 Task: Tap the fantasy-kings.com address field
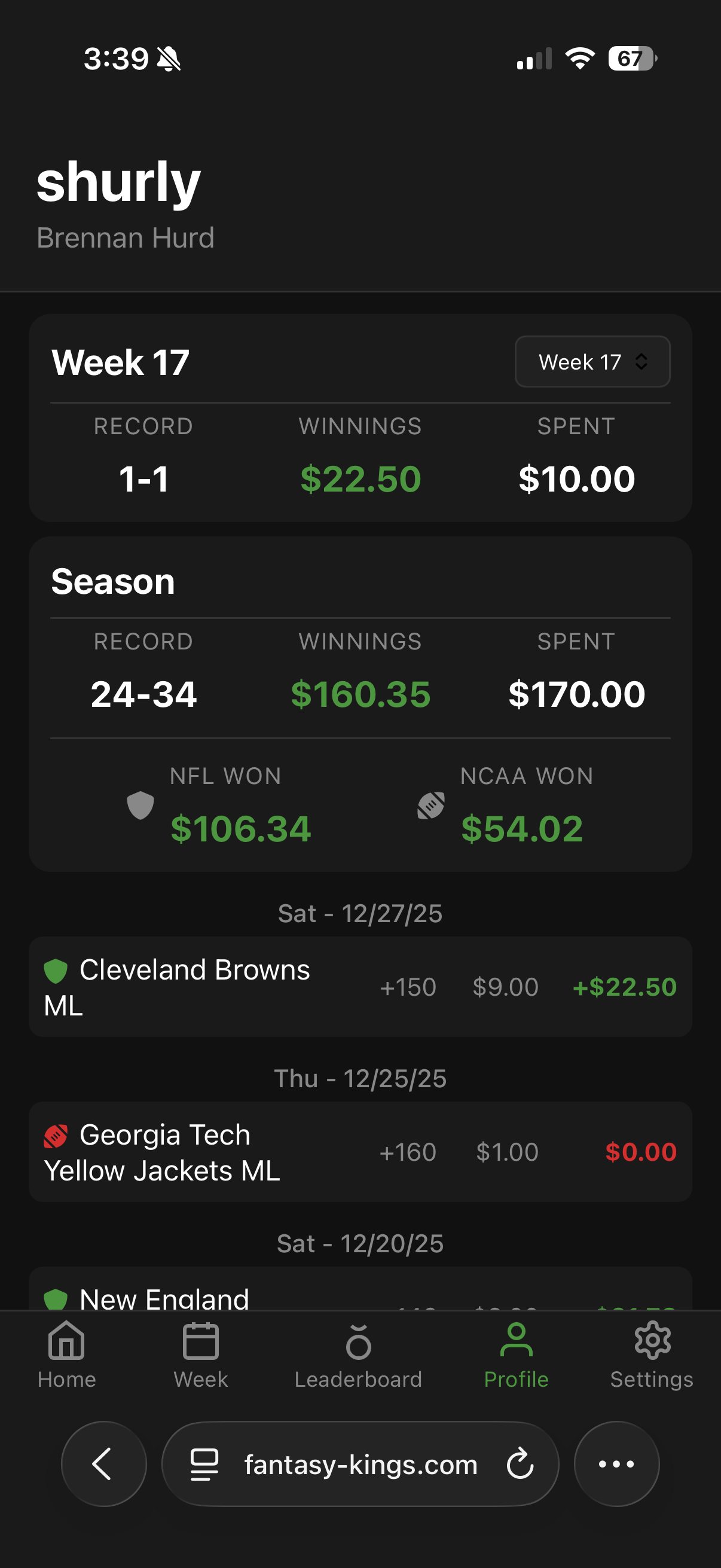(360, 1464)
